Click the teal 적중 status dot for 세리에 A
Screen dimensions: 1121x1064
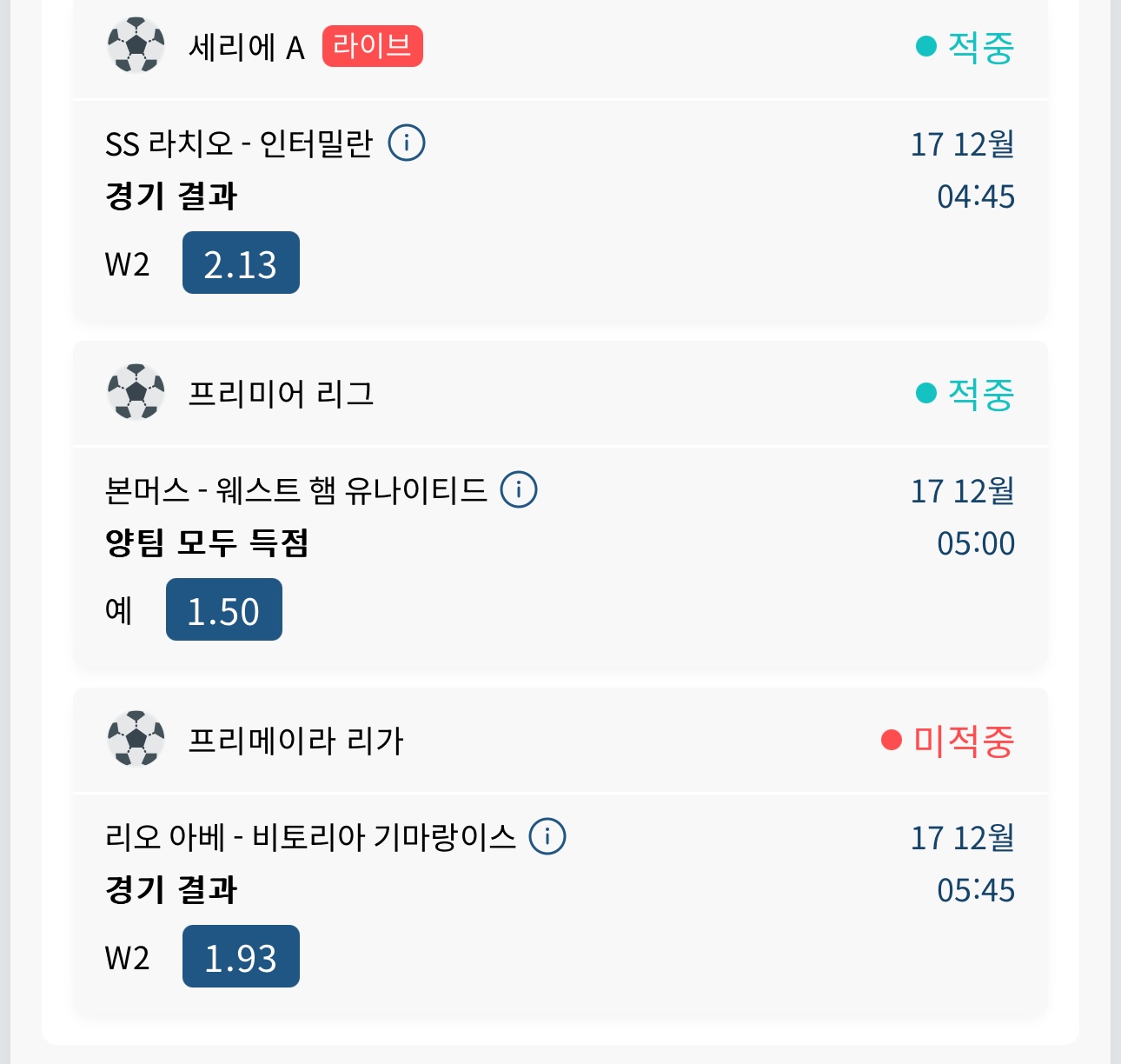(x=926, y=46)
